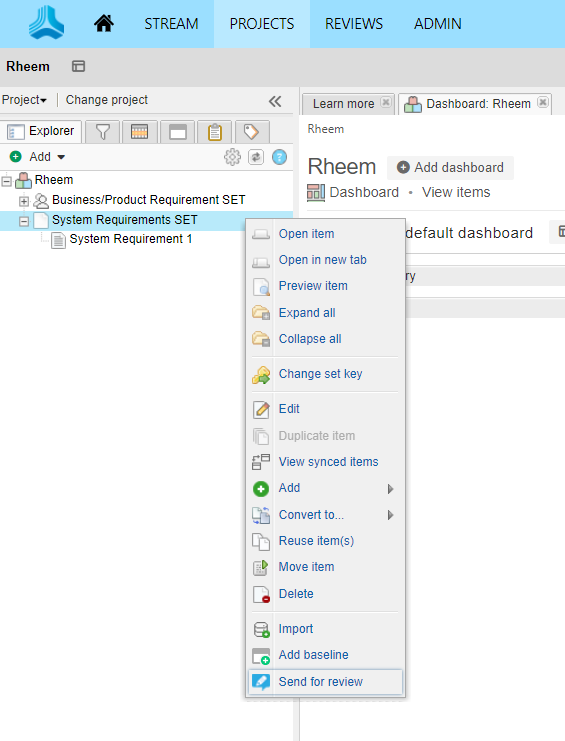Click the Rheem breadcrumb text
The height and width of the screenshot is (741, 565).
[325, 129]
